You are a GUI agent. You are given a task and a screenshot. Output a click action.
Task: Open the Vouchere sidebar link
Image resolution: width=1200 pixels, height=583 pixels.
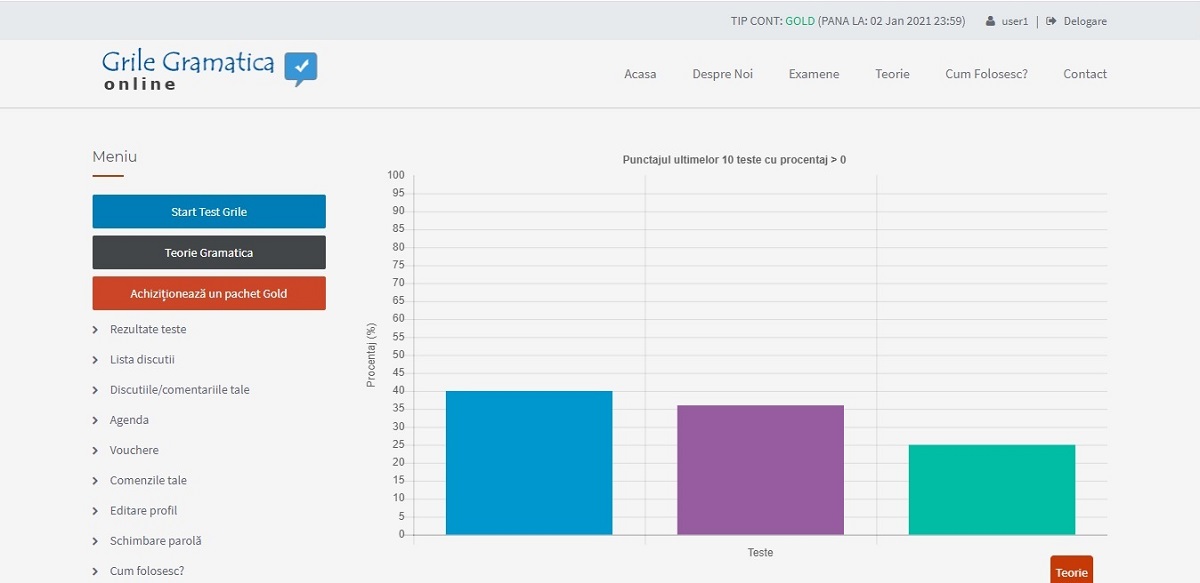[134, 450]
